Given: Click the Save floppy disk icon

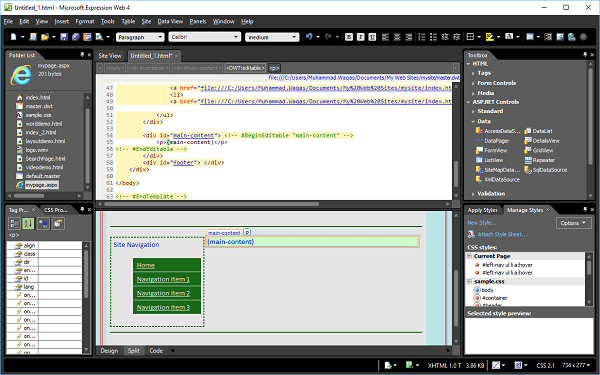Looking at the screenshot, I should click(64, 37).
